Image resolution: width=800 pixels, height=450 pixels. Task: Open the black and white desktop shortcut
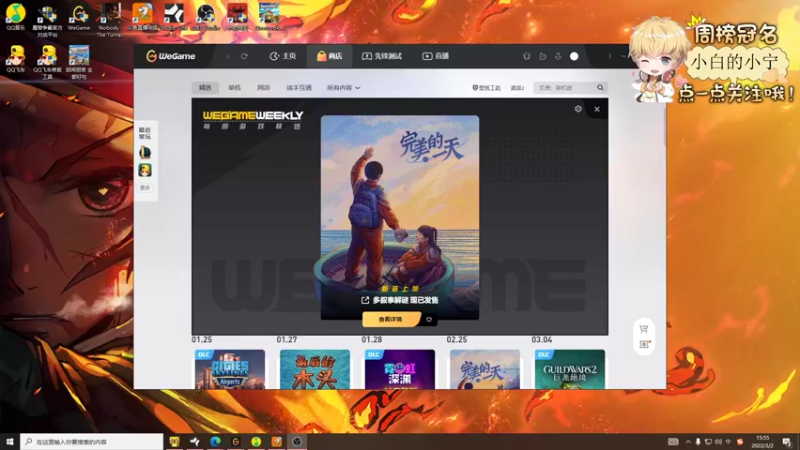(174, 17)
